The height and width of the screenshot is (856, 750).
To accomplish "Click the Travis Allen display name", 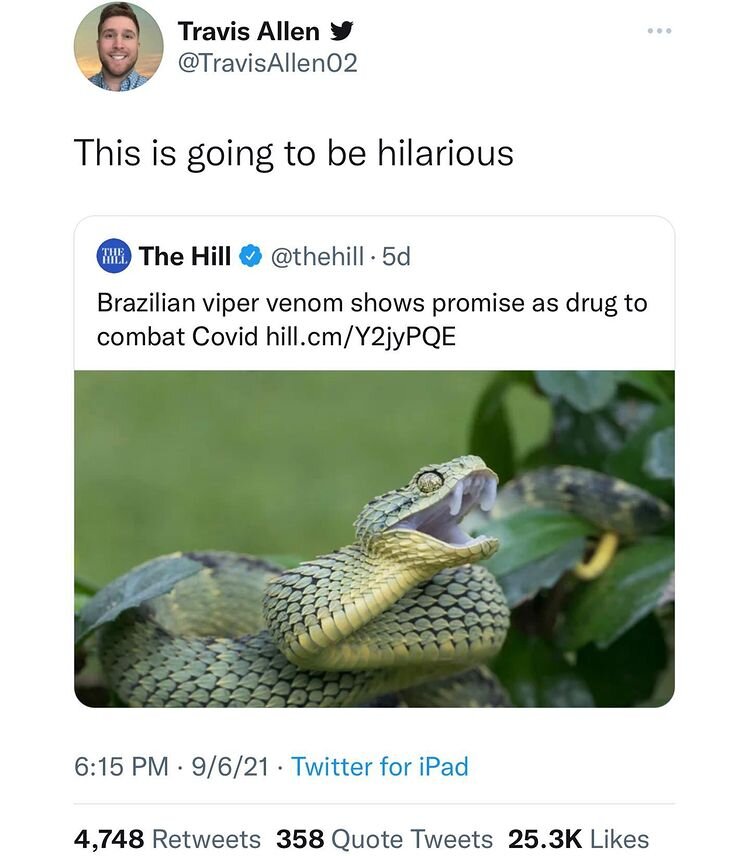I will (x=248, y=31).
